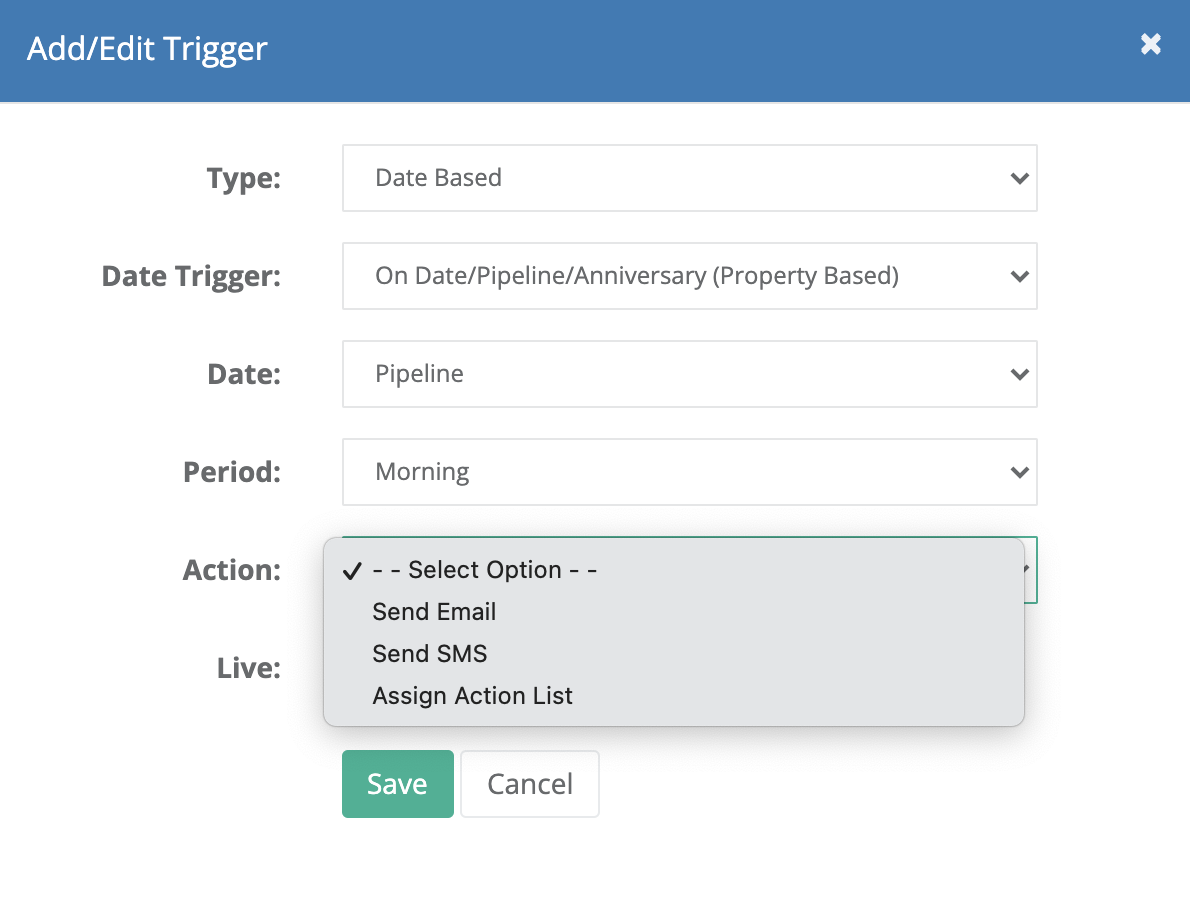The image size is (1190, 904).
Task: Click the Action field label
Action: [231, 570]
